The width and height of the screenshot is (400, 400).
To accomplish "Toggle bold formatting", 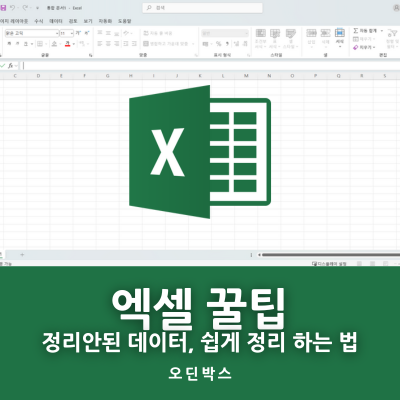I will [x=9, y=44].
